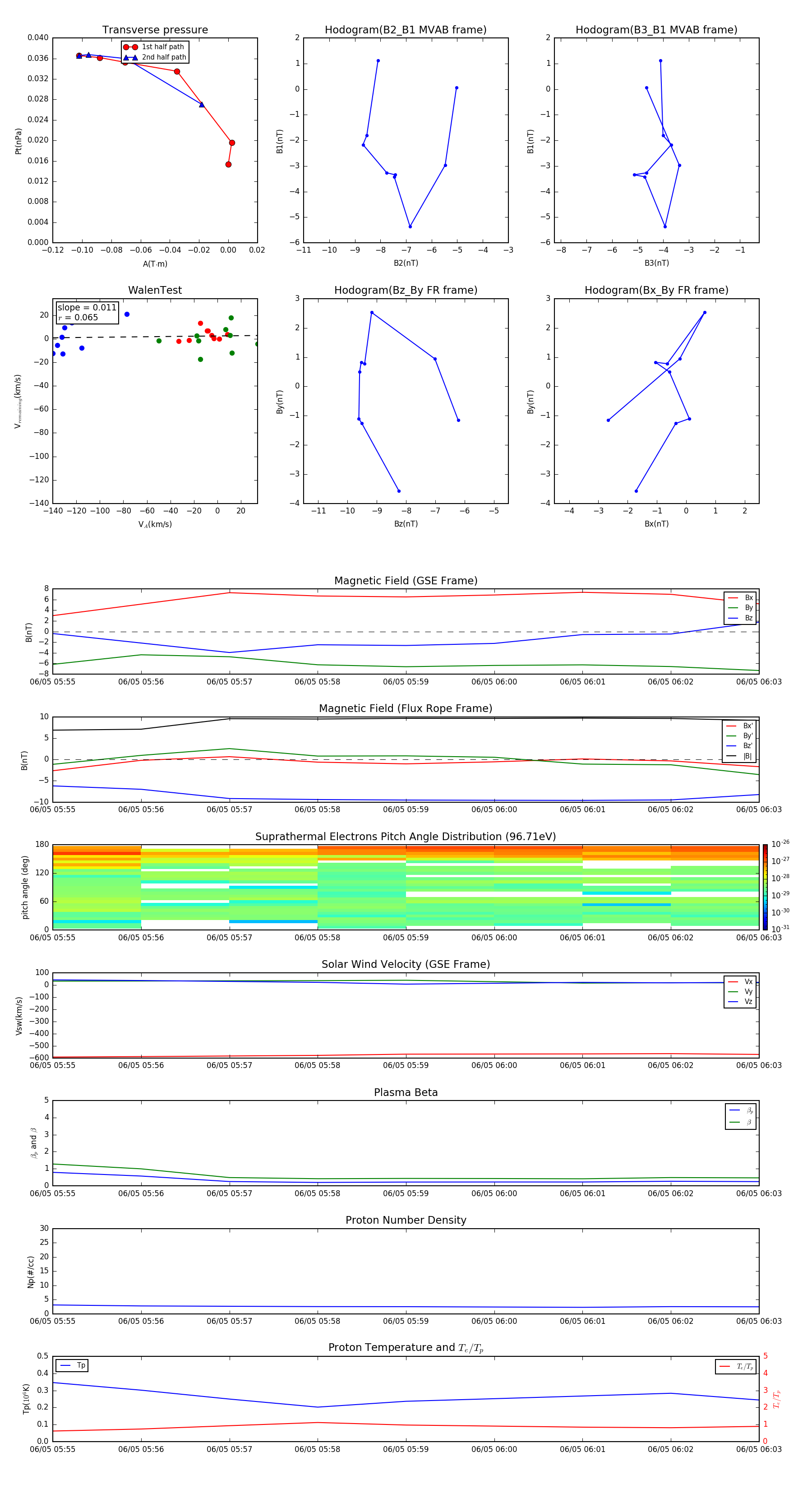Screen dimensions: 812x1489
Task: Click the '|B|' legend entry in flux rope plot
Action: coord(740,756)
